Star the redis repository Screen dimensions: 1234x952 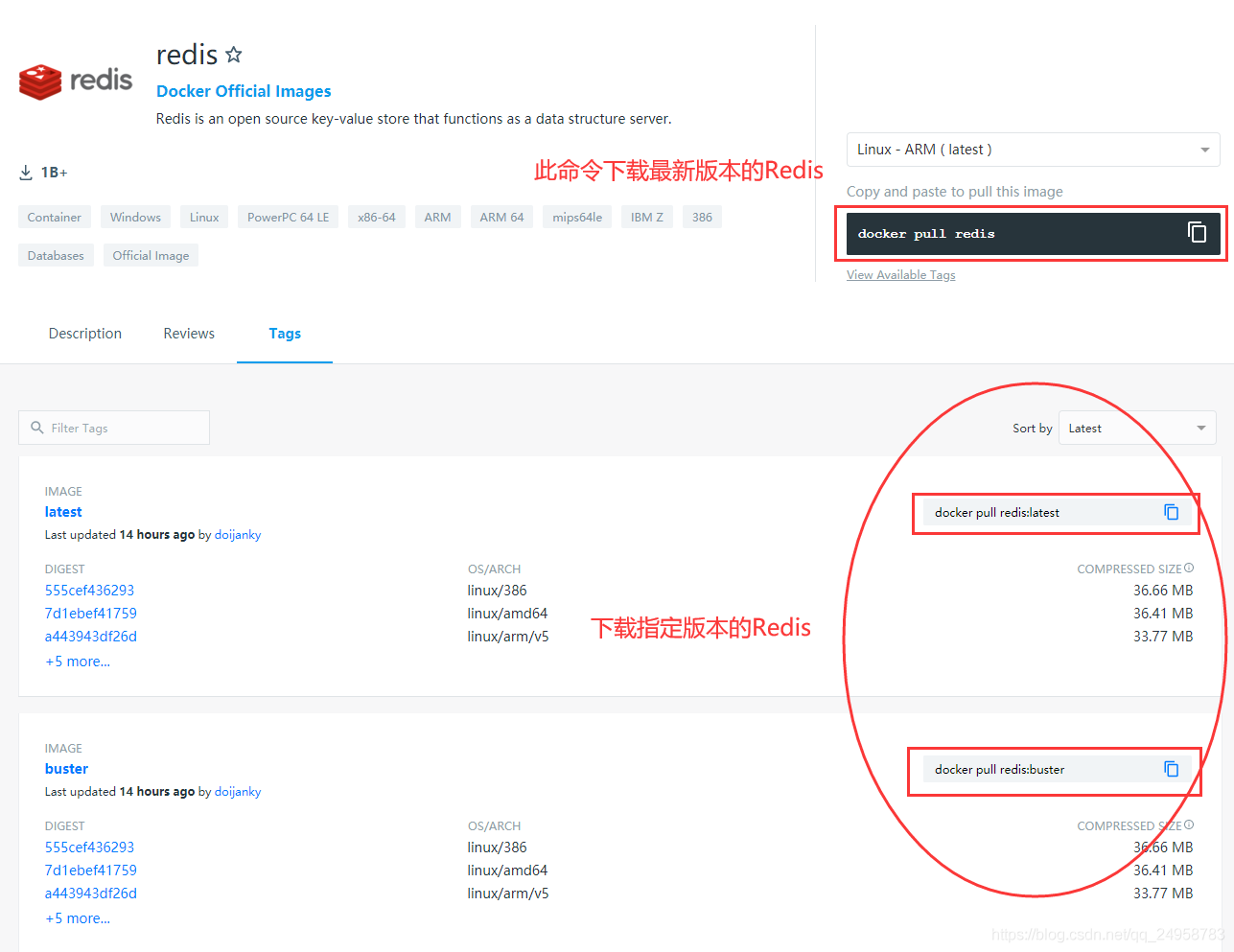click(x=234, y=55)
